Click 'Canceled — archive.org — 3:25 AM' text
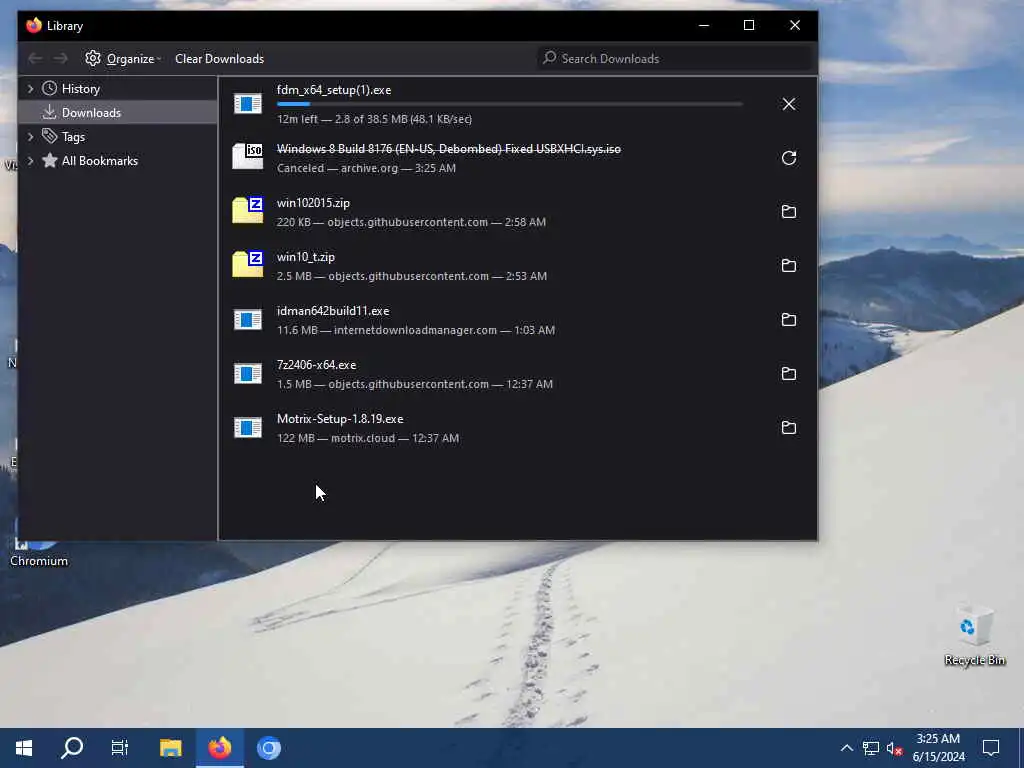This screenshot has height=768, width=1024. (x=366, y=168)
